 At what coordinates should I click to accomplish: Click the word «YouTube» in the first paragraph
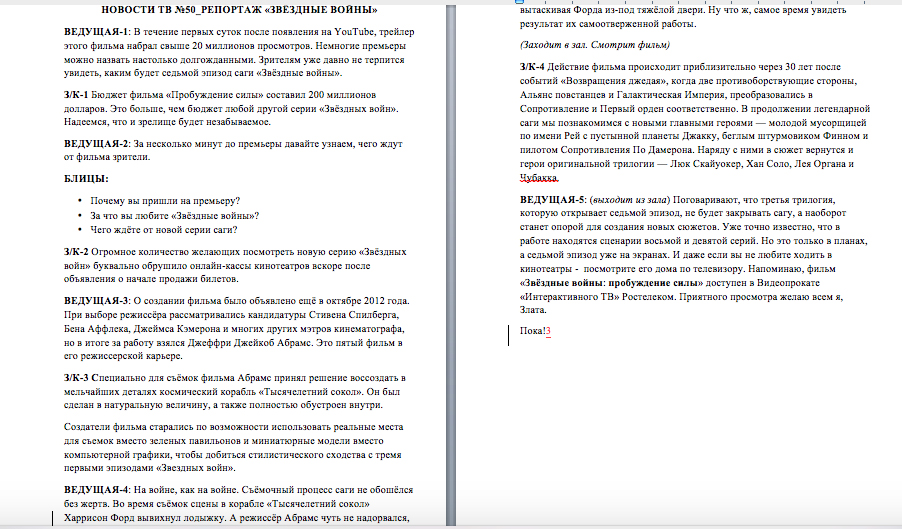click(x=354, y=32)
